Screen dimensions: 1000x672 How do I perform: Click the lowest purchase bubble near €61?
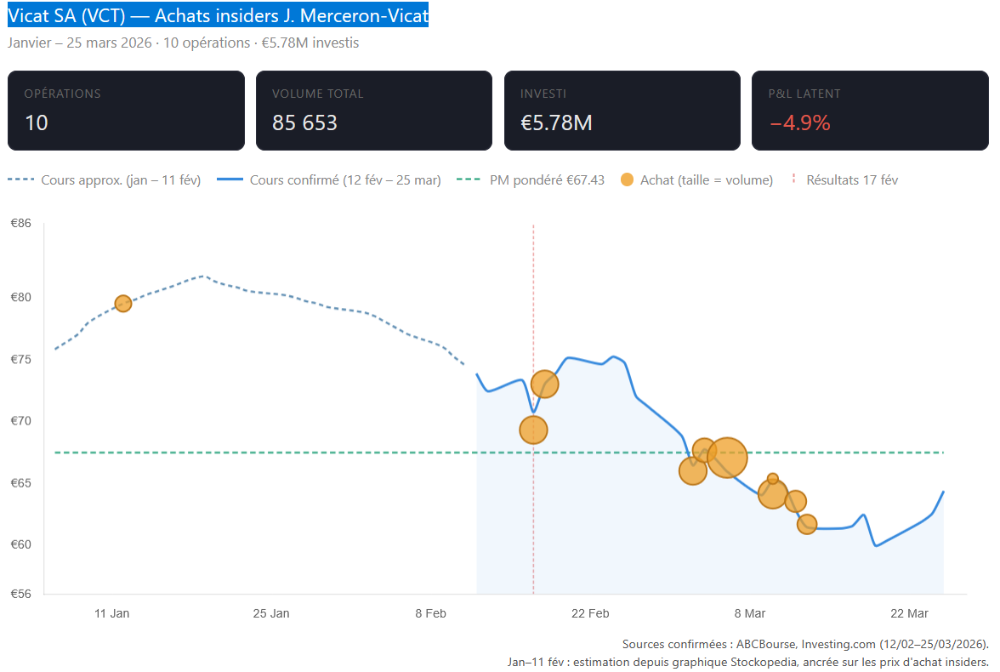[x=807, y=524]
